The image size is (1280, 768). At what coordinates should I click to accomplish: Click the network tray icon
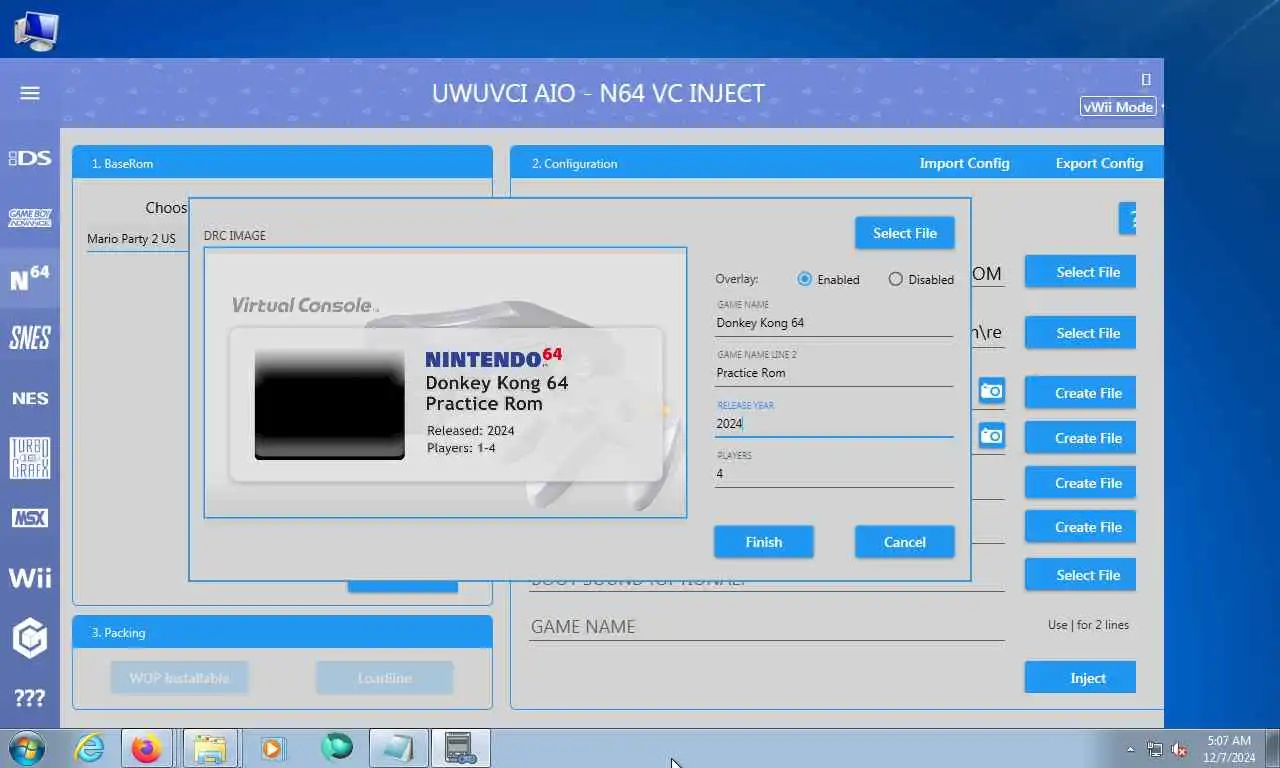pyautogui.click(x=1155, y=749)
